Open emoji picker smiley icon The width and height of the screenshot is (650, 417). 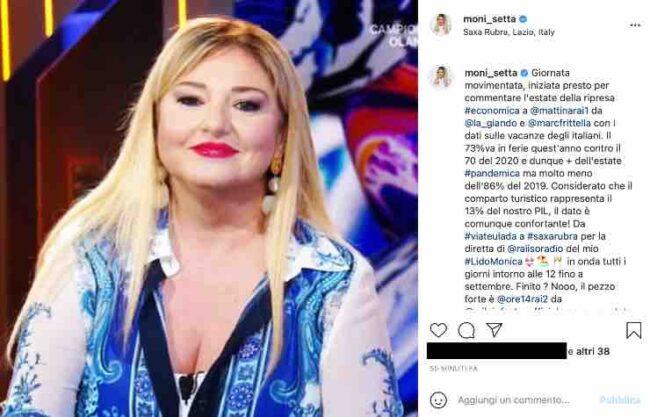coord(438,400)
